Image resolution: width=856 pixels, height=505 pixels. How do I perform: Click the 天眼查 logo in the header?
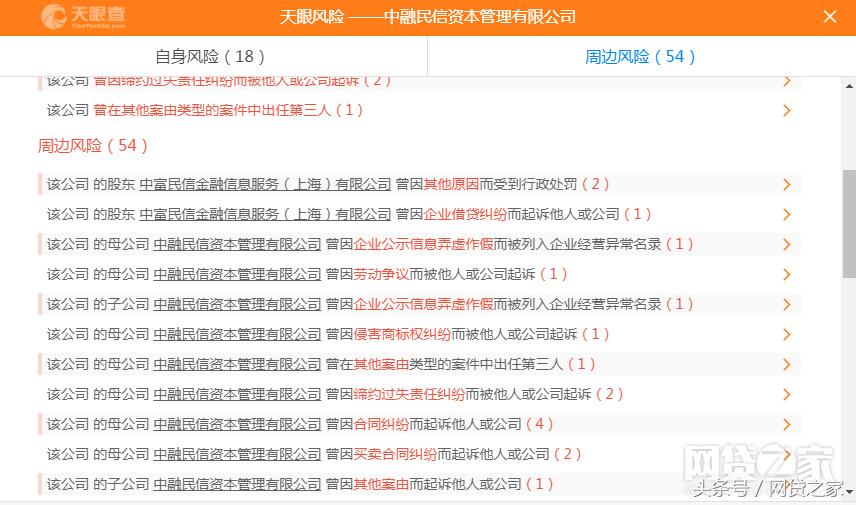tap(84, 16)
